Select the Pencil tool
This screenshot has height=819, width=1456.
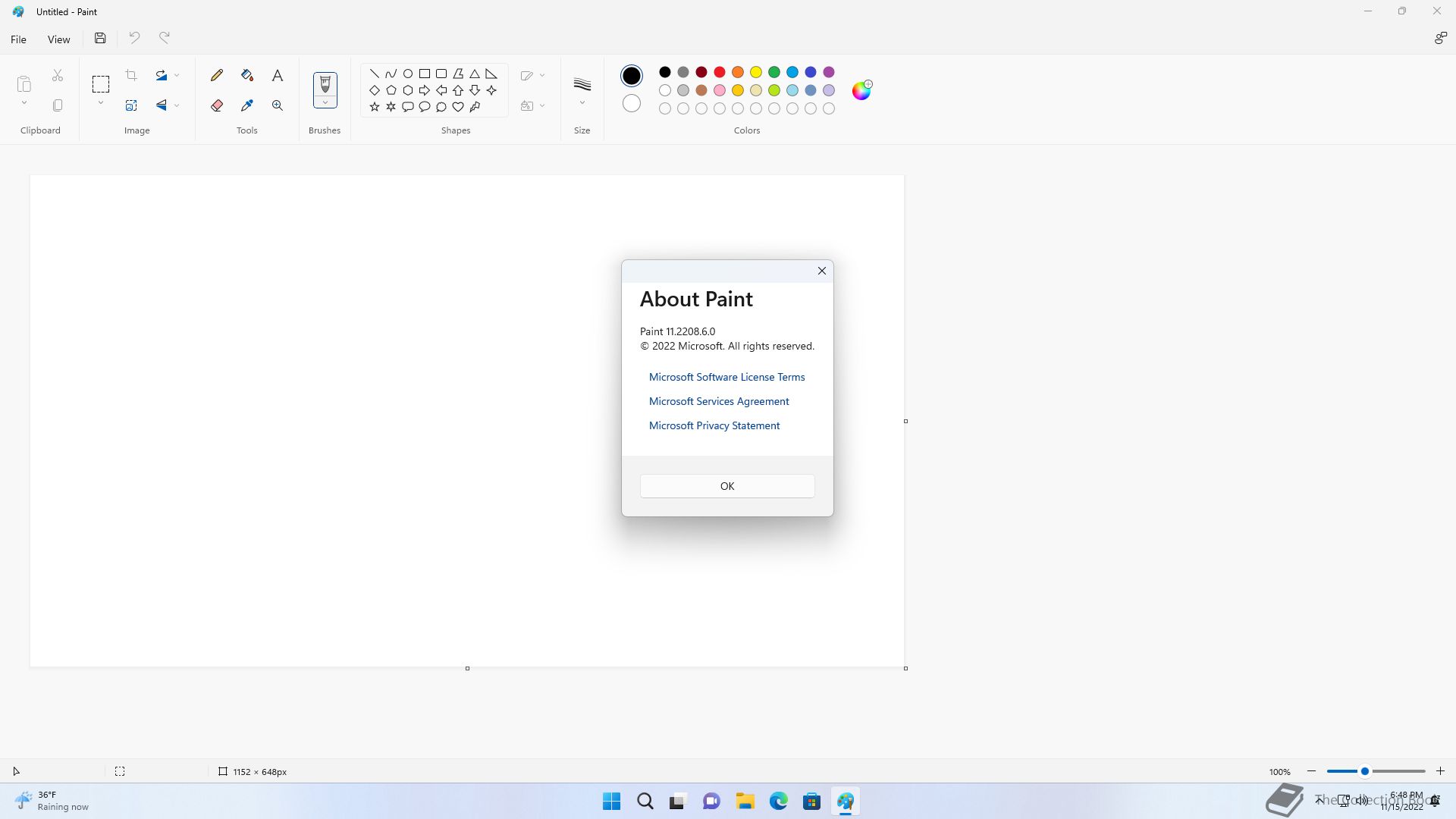(217, 75)
